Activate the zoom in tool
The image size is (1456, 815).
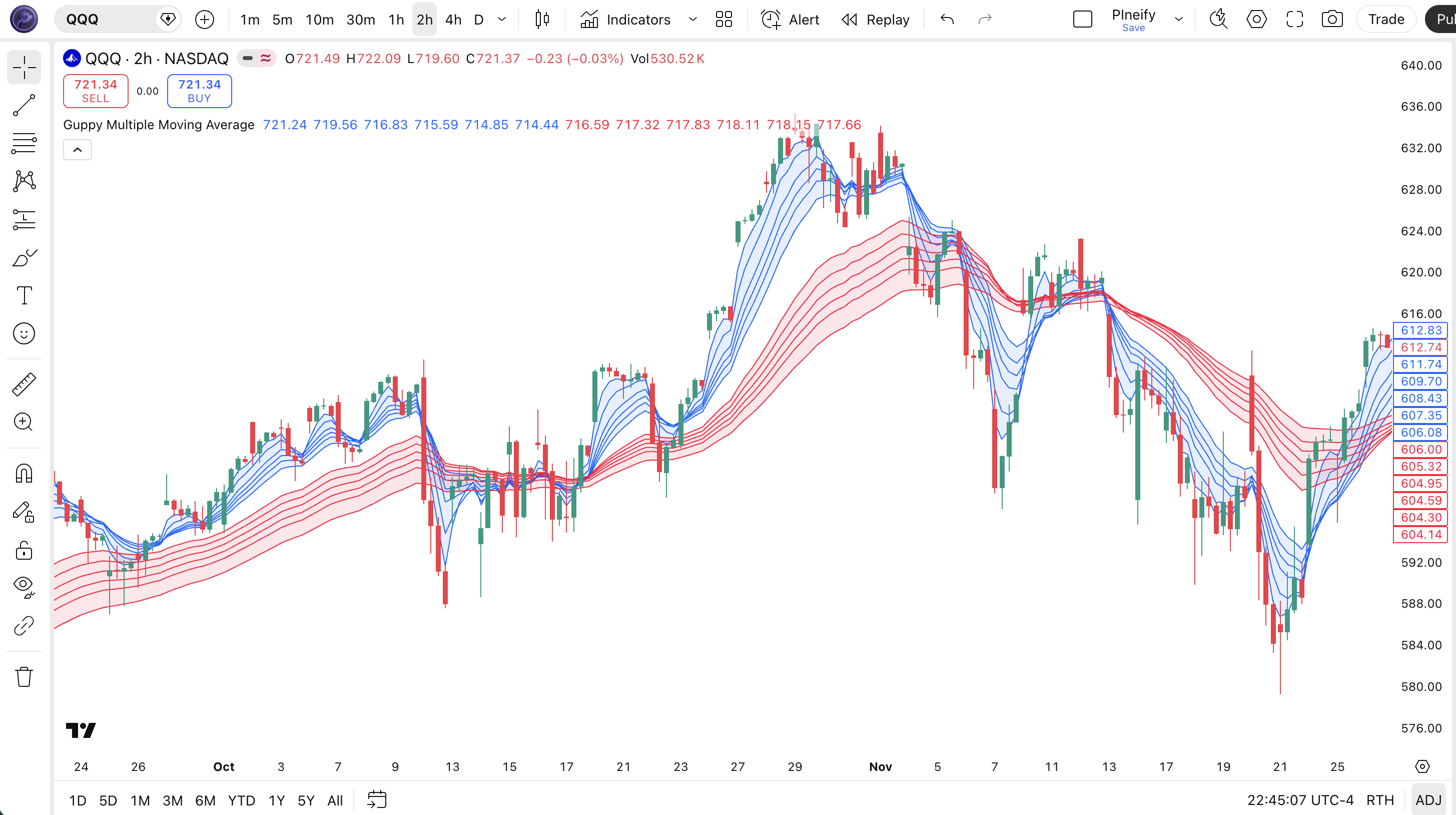pyautogui.click(x=24, y=422)
